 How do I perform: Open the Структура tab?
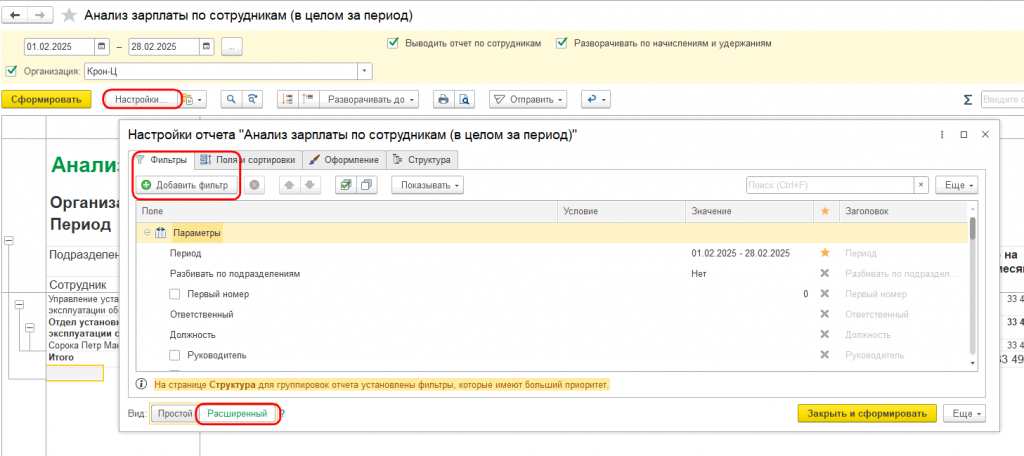point(423,159)
